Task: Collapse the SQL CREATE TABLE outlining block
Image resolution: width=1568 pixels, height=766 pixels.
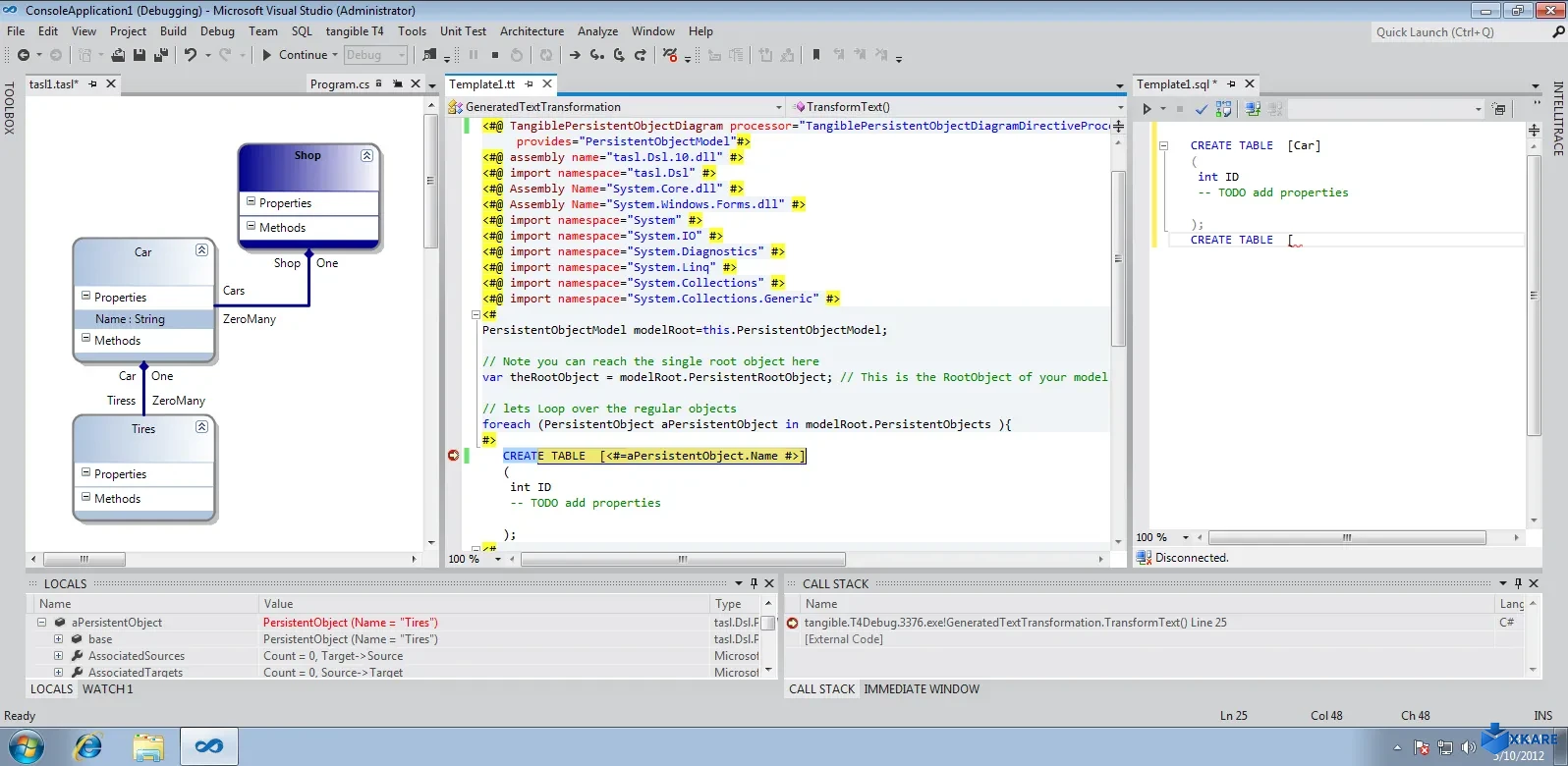Action: point(1163,145)
